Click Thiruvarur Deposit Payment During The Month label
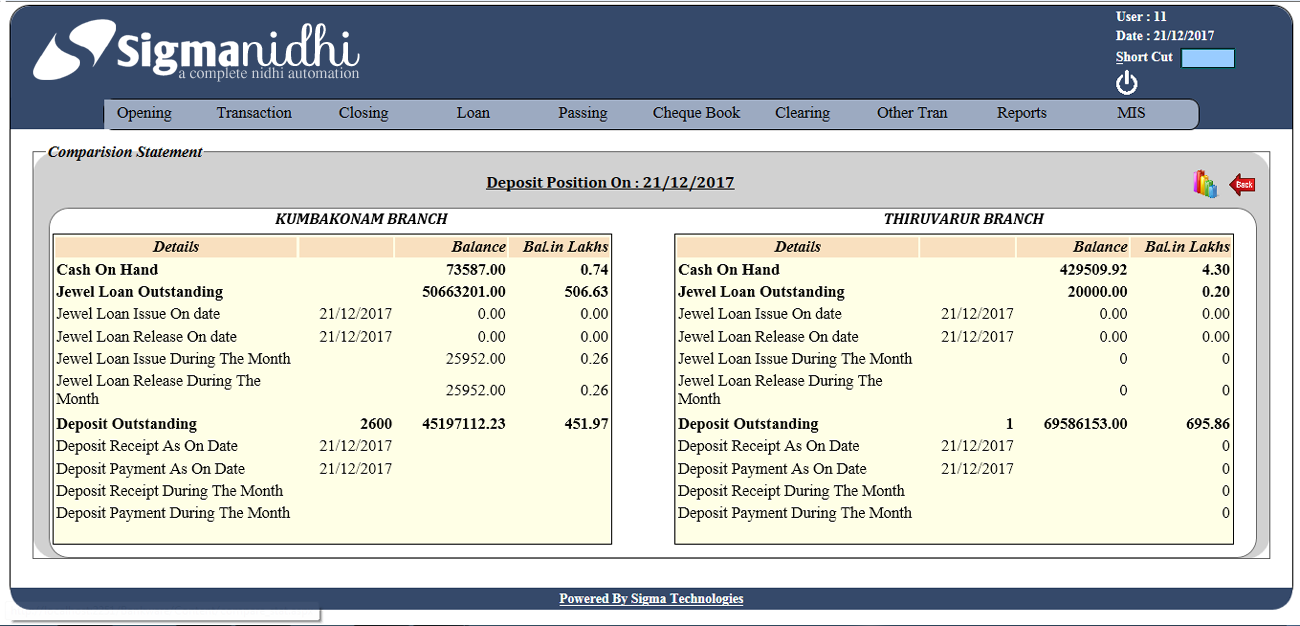Image resolution: width=1300 pixels, height=626 pixels. [795, 513]
